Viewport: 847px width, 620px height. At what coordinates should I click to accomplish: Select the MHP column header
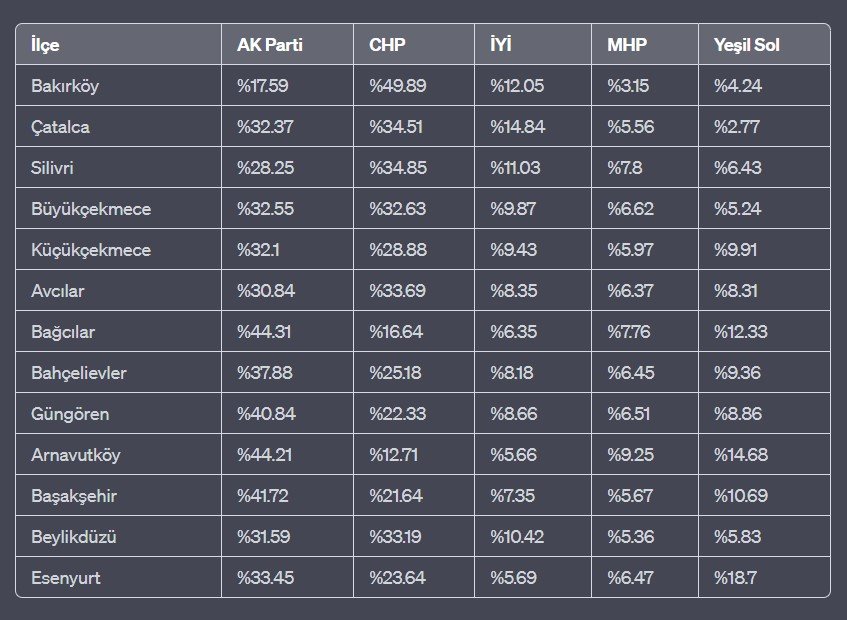click(626, 45)
